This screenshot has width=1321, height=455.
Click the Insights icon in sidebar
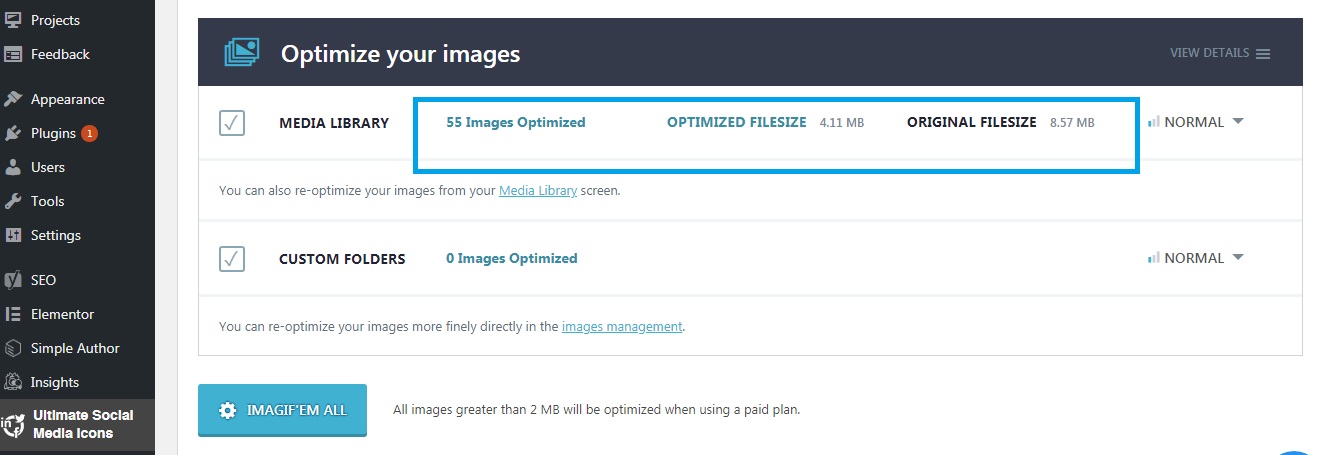(x=13, y=382)
